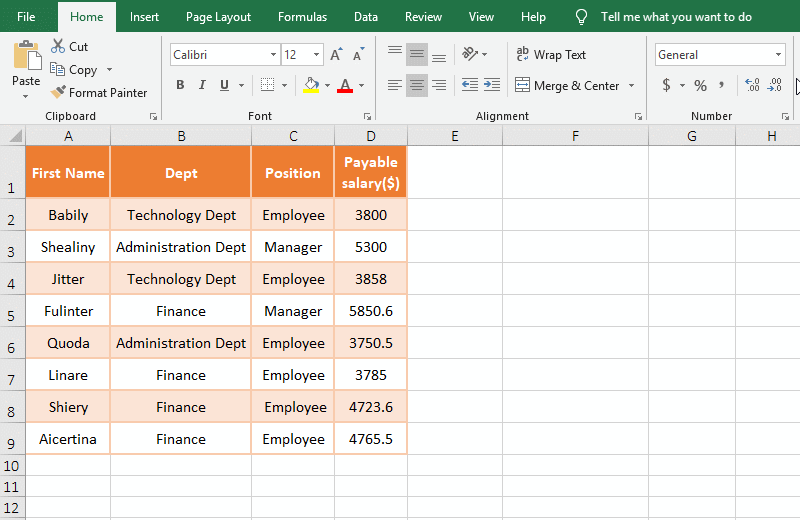This screenshot has height=520, width=800.
Task: Open the Calibri font name dropdown
Action: click(x=273, y=55)
